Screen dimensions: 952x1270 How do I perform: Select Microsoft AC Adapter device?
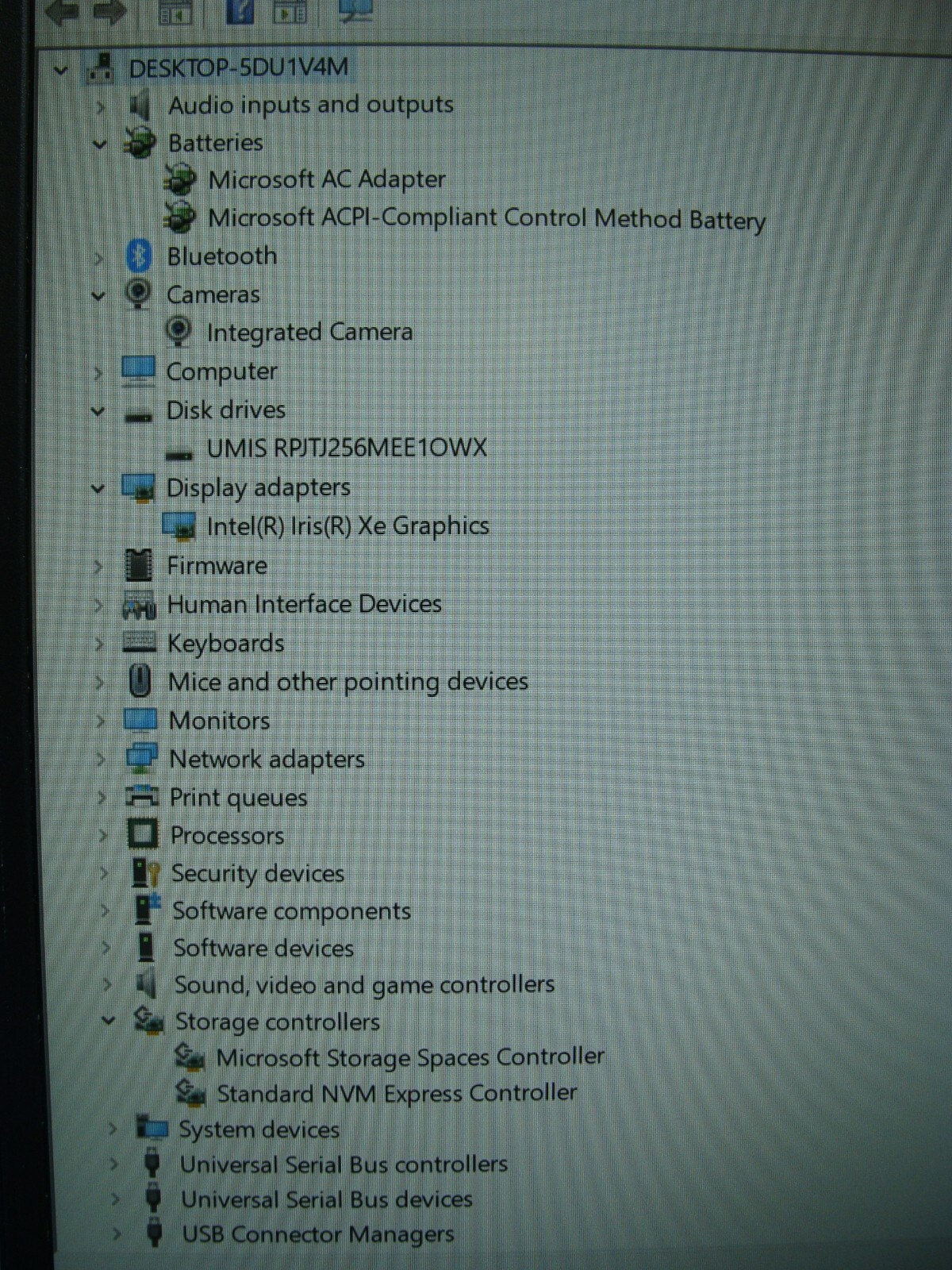pyautogui.click(x=326, y=180)
